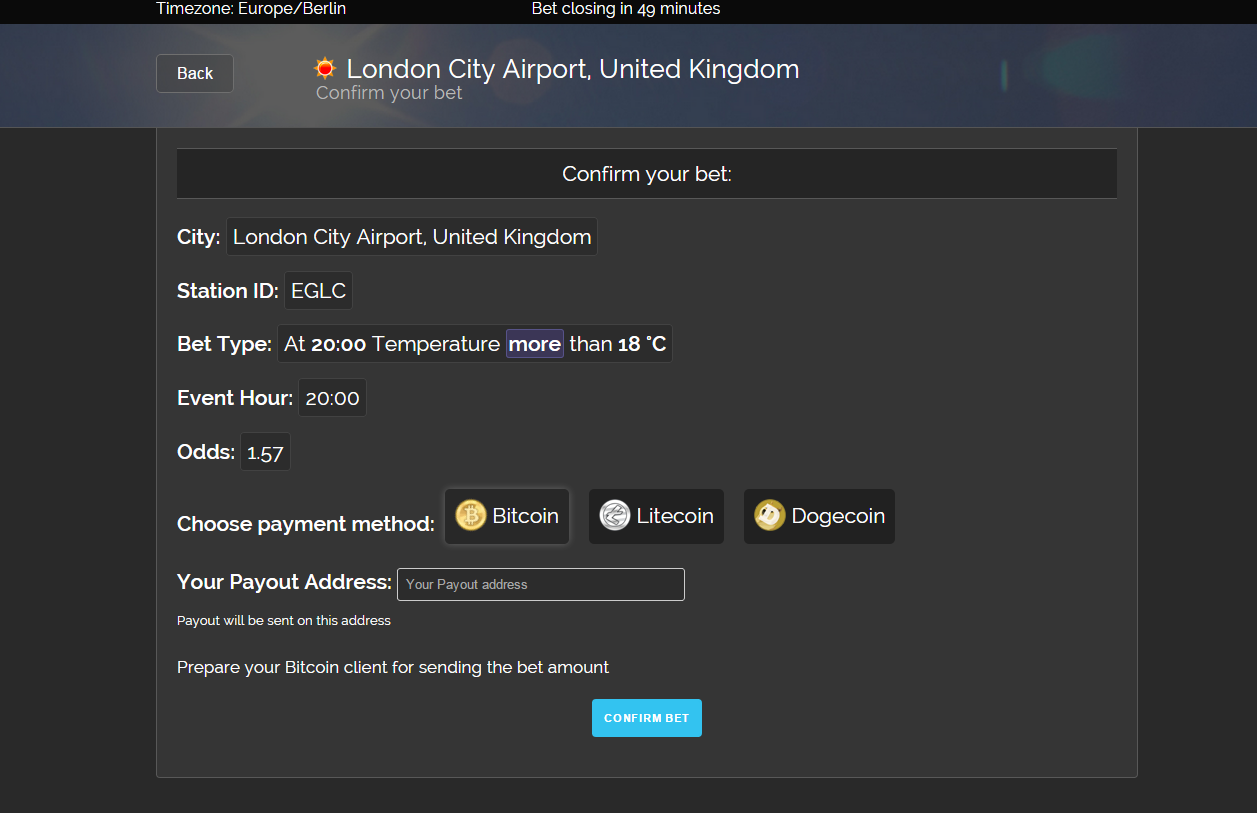
Task: Click the 'Confirm your bet:' section header
Action: click(x=647, y=174)
